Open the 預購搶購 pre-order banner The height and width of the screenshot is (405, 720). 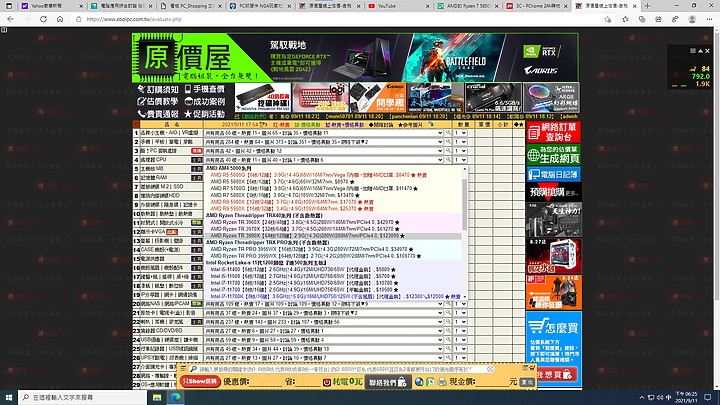(x=553, y=192)
